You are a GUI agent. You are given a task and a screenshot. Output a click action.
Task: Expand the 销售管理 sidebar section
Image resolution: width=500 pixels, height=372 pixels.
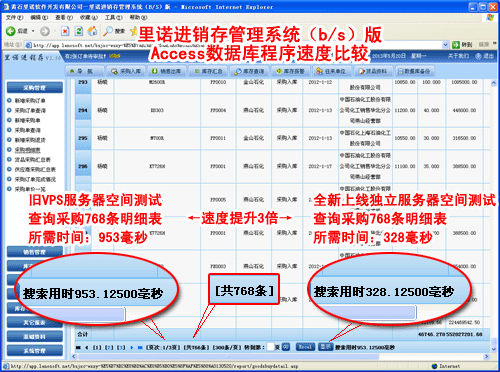coord(35,252)
